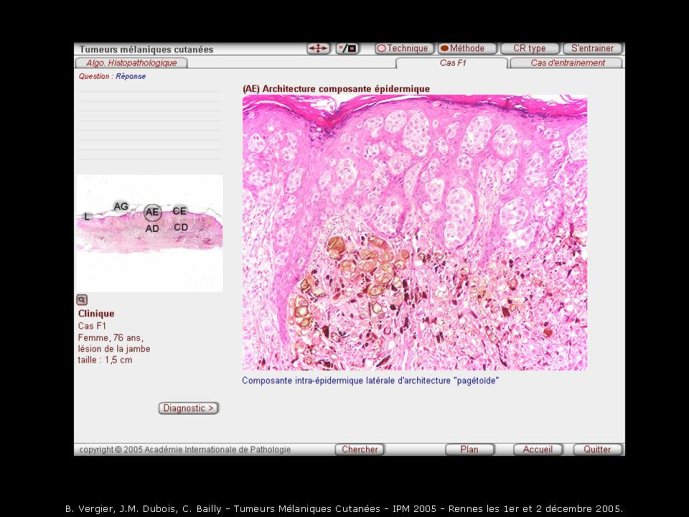Image resolution: width=689 pixels, height=517 pixels.
Task: Select the AD marker on the overview
Action: click(152, 228)
